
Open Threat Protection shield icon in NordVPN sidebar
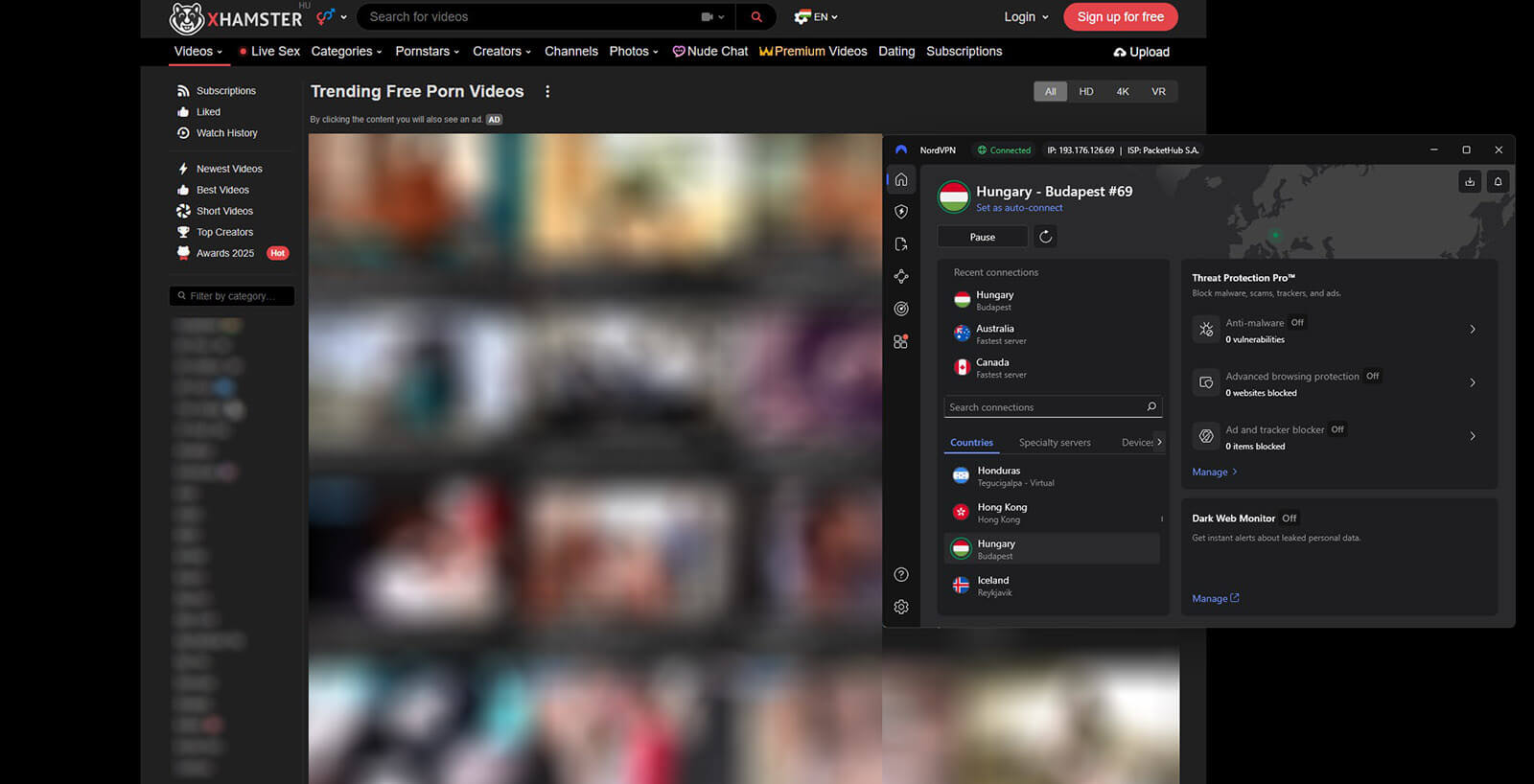[x=901, y=212]
